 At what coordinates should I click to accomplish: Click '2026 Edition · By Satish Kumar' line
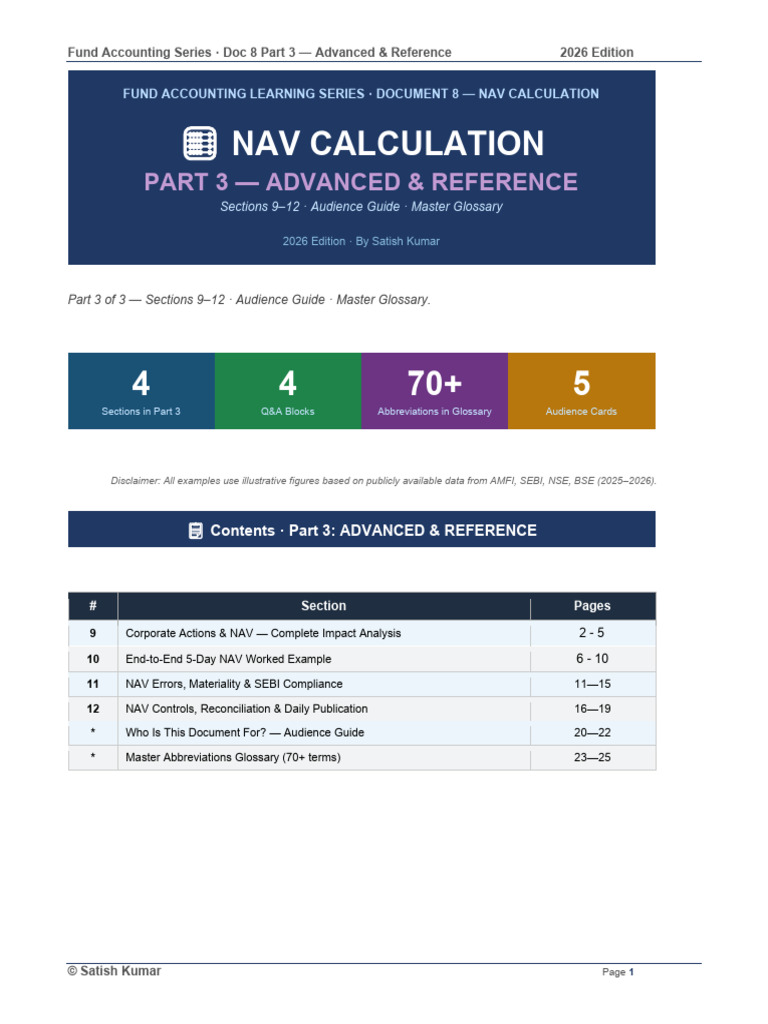tap(361, 241)
